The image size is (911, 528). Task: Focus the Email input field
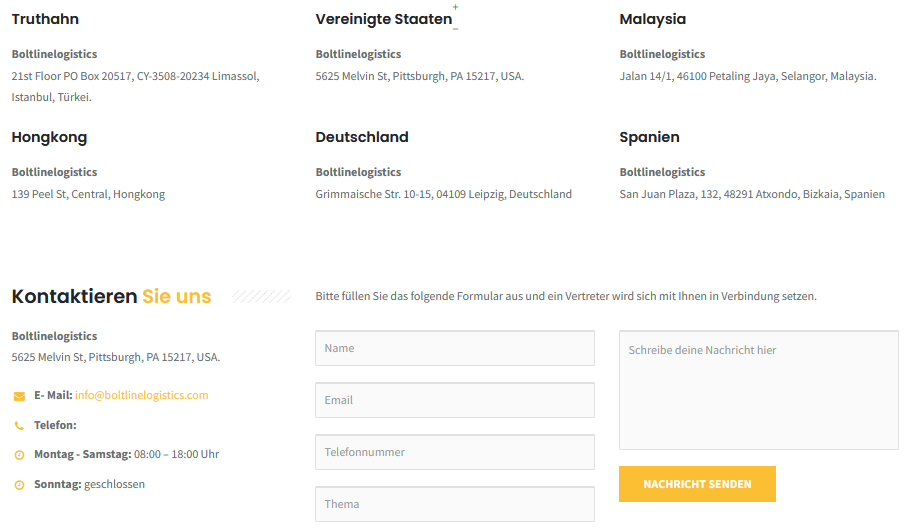point(455,400)
